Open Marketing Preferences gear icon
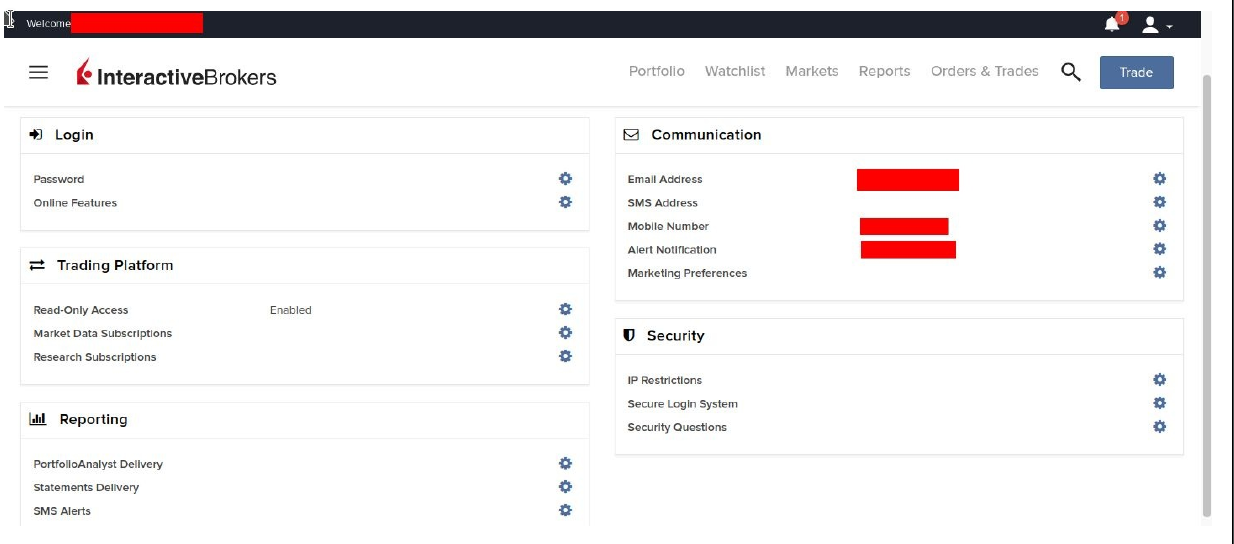Screen dimensions: 1234x544 pos(1159,272)
